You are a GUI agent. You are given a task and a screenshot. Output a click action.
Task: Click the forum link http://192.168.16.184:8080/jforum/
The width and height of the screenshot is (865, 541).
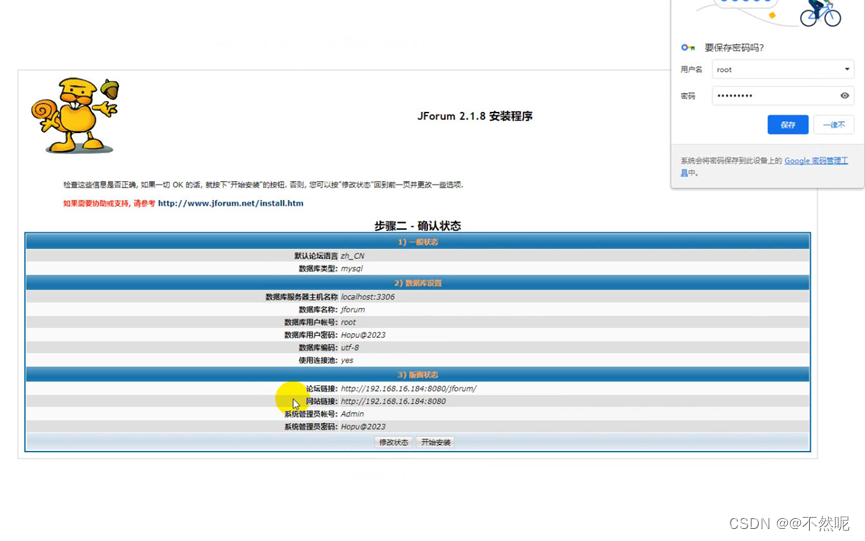point(409,388)
